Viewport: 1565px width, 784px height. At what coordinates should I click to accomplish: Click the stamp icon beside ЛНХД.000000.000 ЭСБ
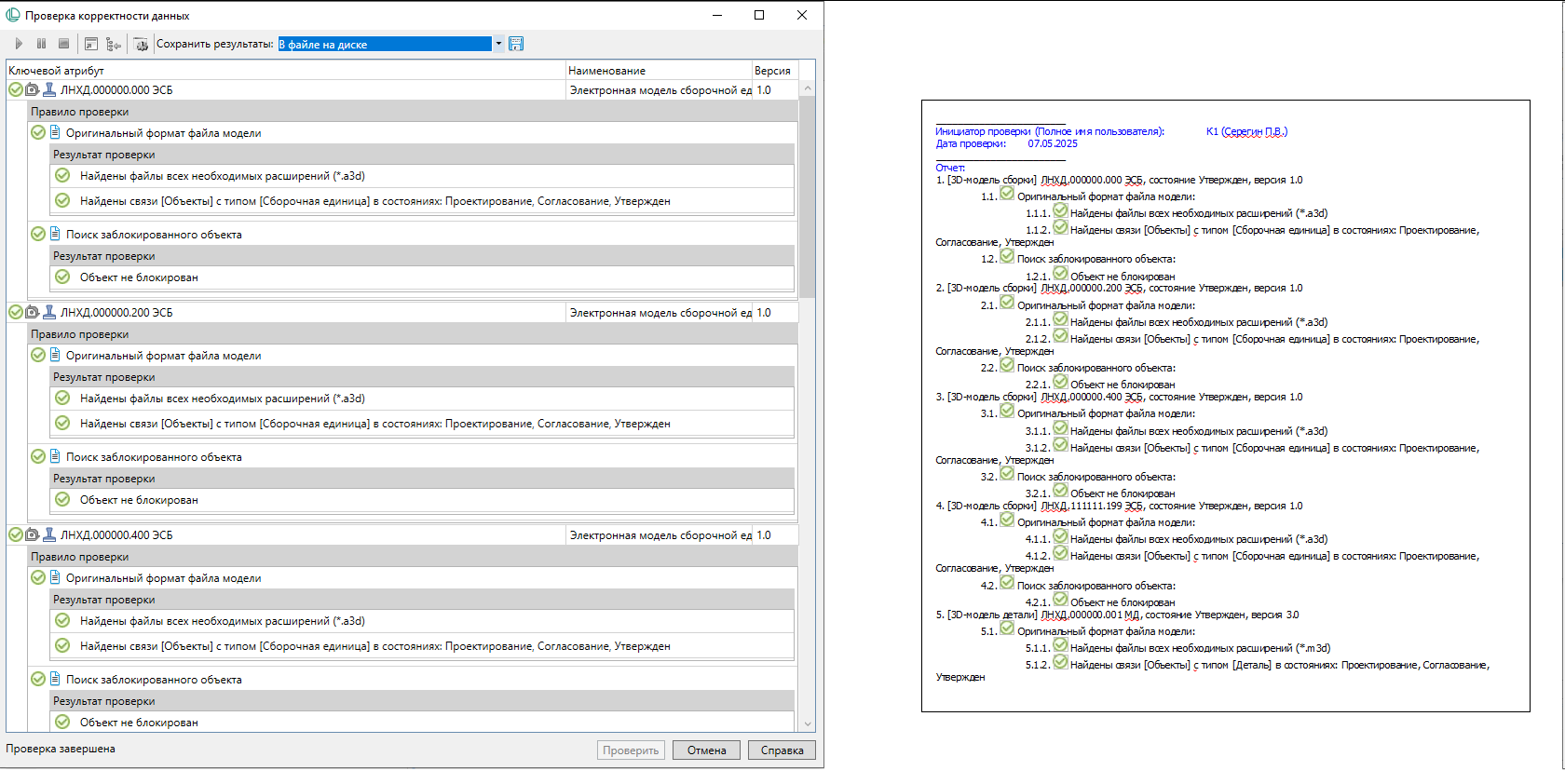click(49, 90)
